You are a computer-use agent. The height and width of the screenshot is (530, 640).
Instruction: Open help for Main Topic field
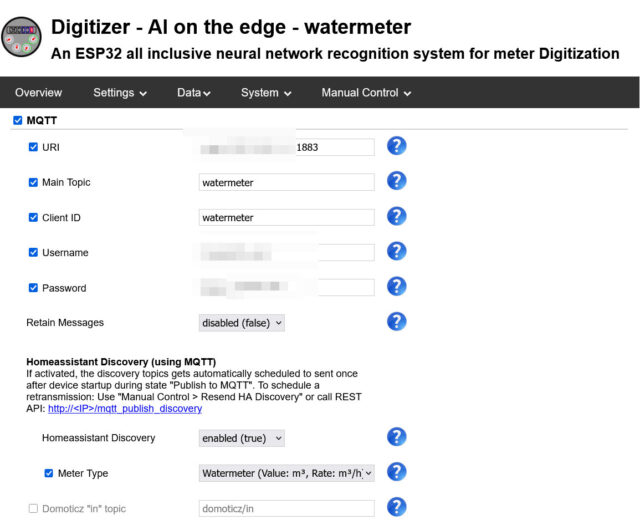[x=396, y=181]
